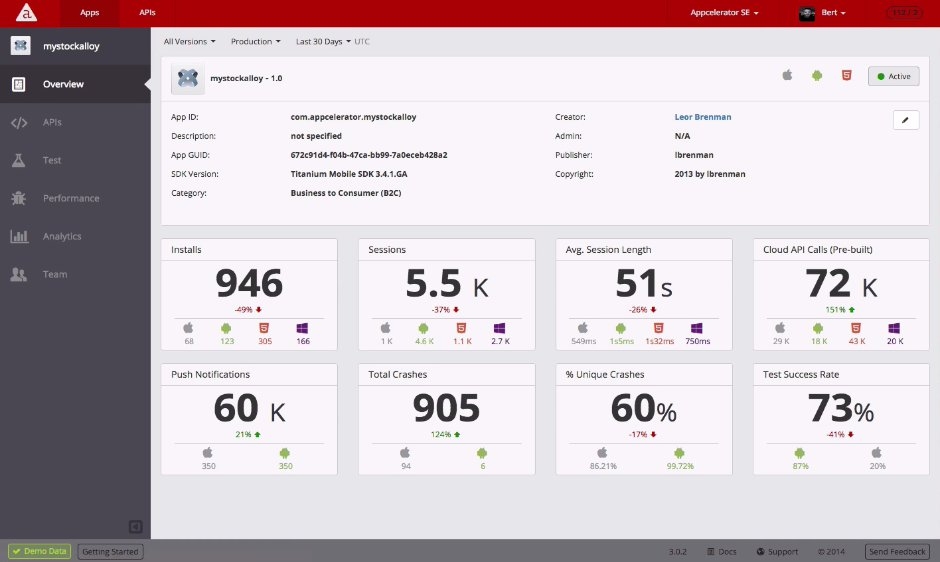Open Team section in sidebar

(75, 274)
